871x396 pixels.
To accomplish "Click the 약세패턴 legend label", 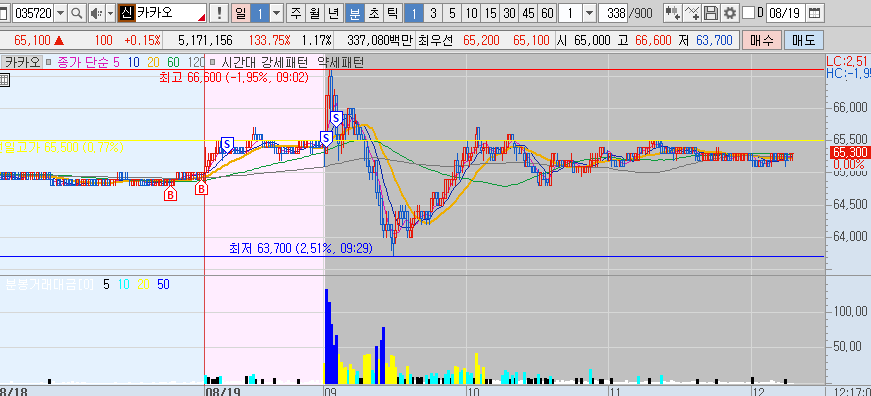I will point(341,62).
